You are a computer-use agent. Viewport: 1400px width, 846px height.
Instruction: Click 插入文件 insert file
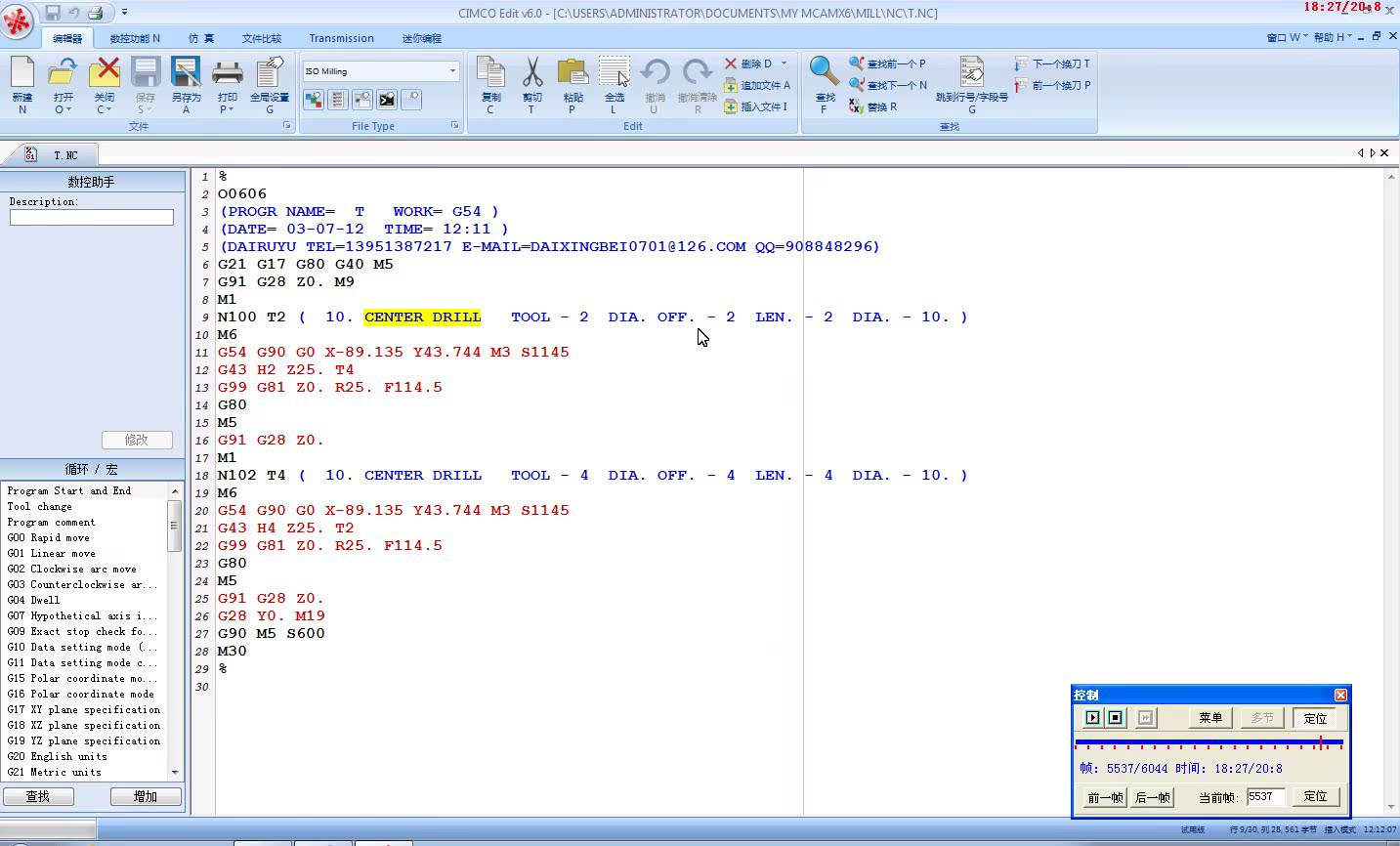(x=755, y=106)
